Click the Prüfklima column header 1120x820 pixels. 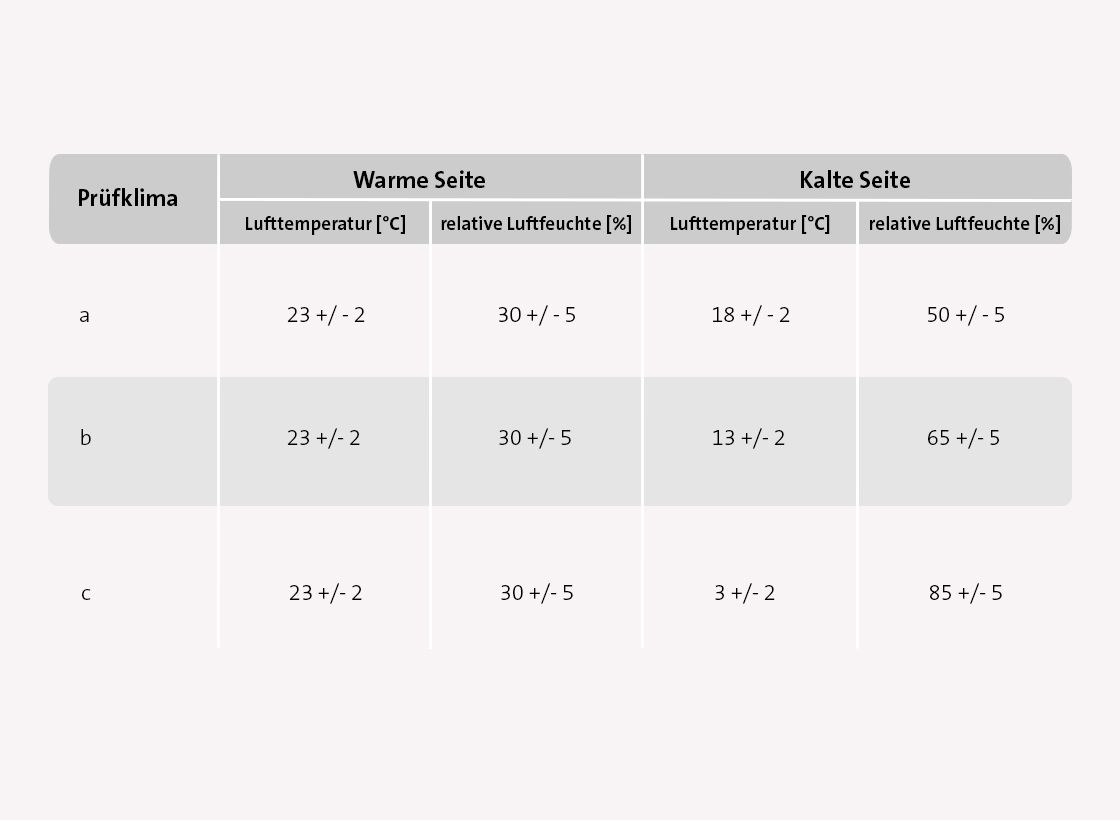click(x=128, y=198)
